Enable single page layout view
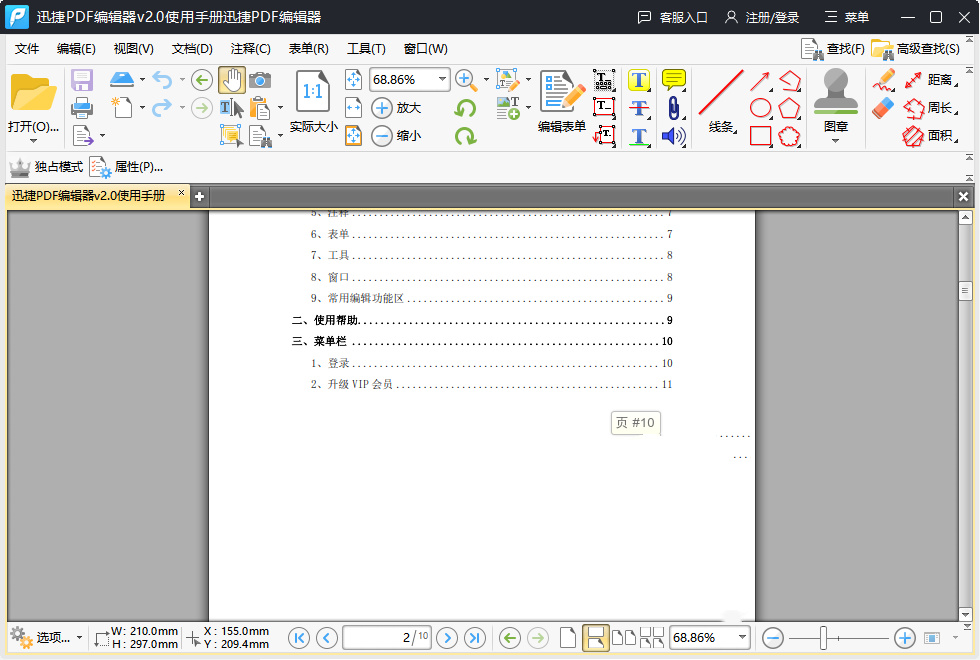This screenshot has width=980, height=660. click(x=568, y=638)
